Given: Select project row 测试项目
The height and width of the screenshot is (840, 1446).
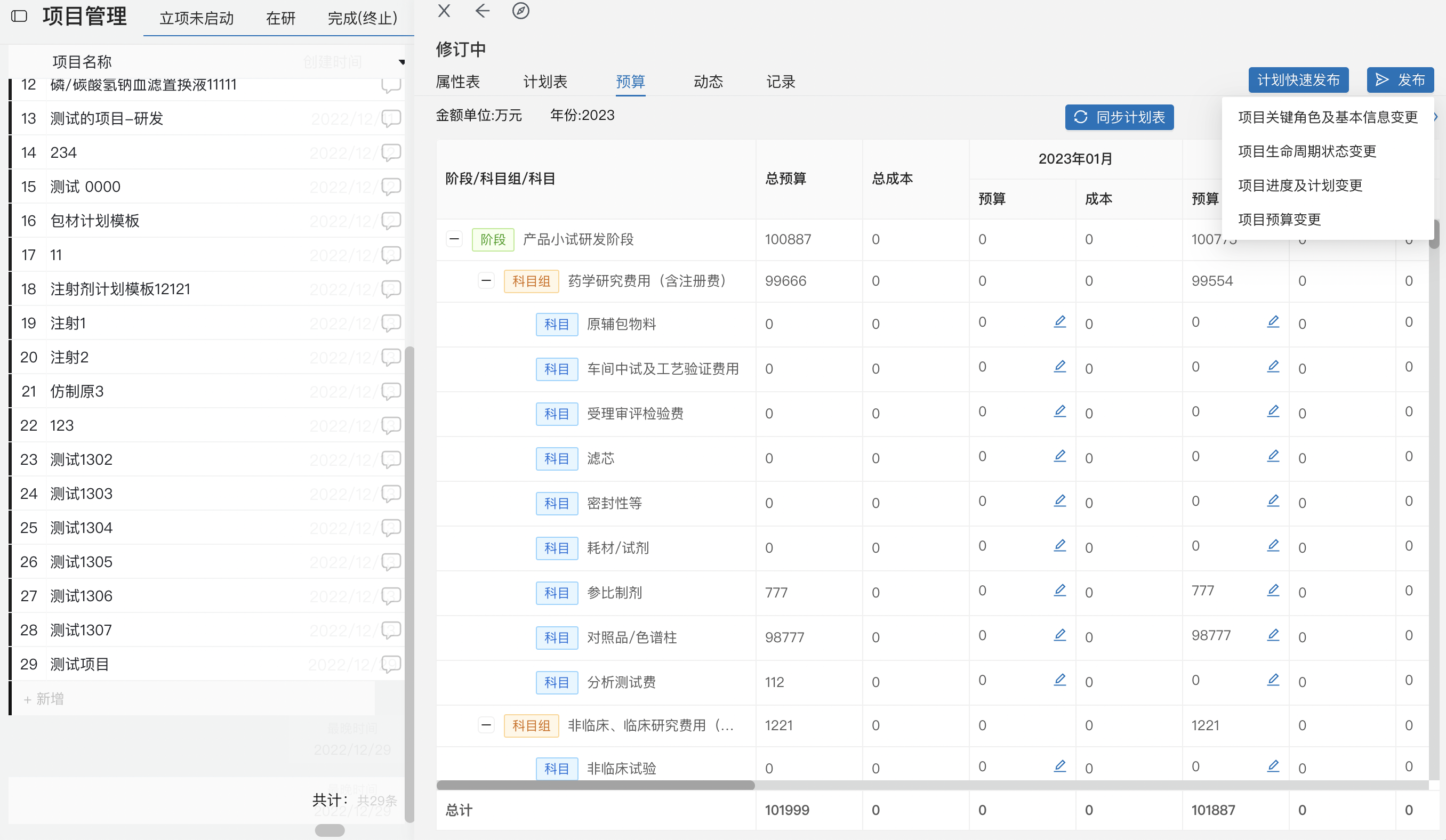Looking at the screenshot, I should [x=207, y=664].
